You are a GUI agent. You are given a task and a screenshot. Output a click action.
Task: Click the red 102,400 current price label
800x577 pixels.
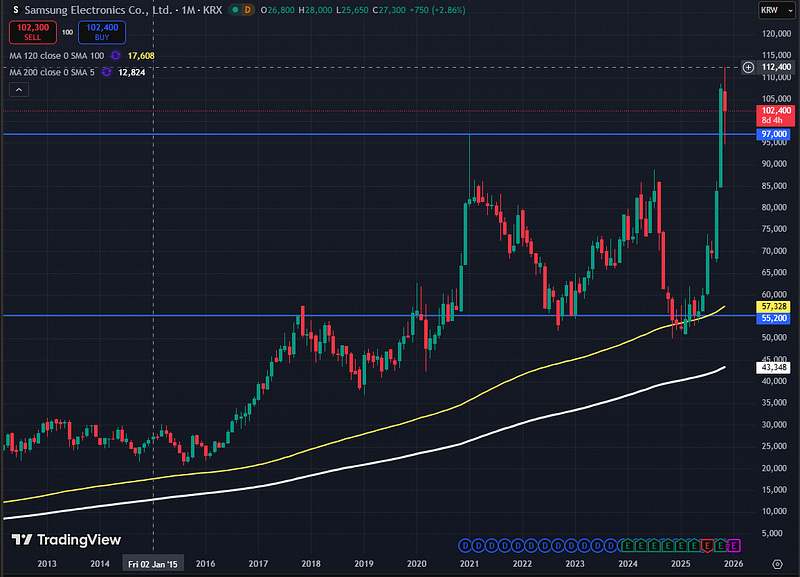(x=776, y=115)
